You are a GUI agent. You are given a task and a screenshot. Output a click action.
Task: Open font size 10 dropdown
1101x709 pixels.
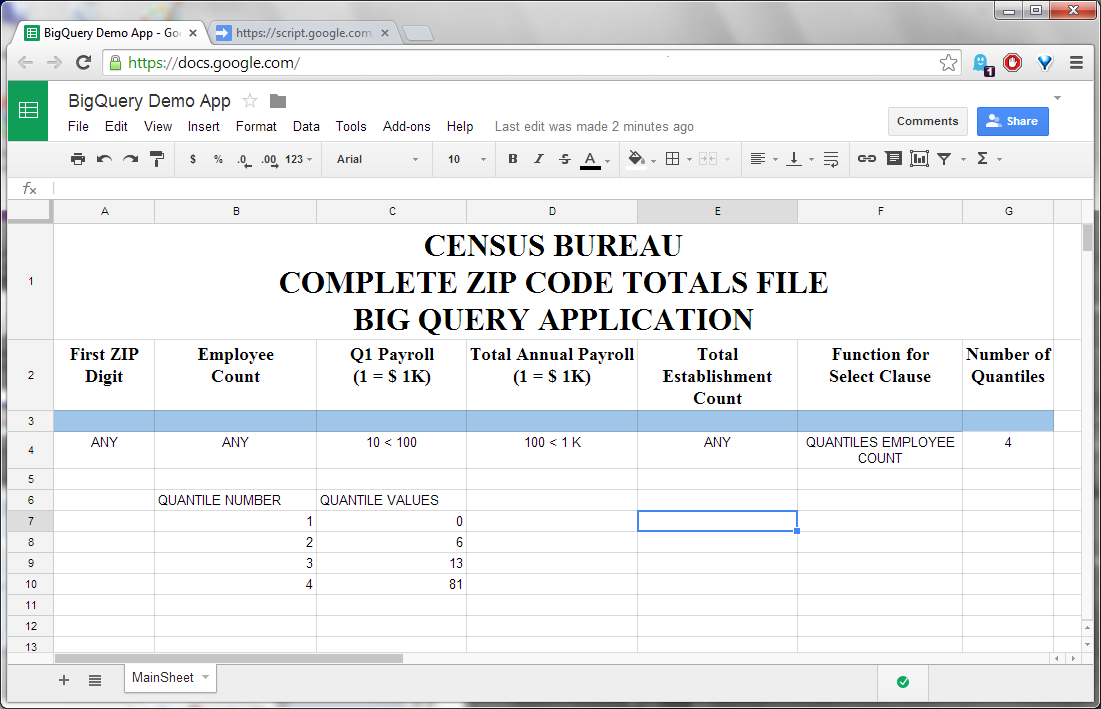[x=467, y=159]
